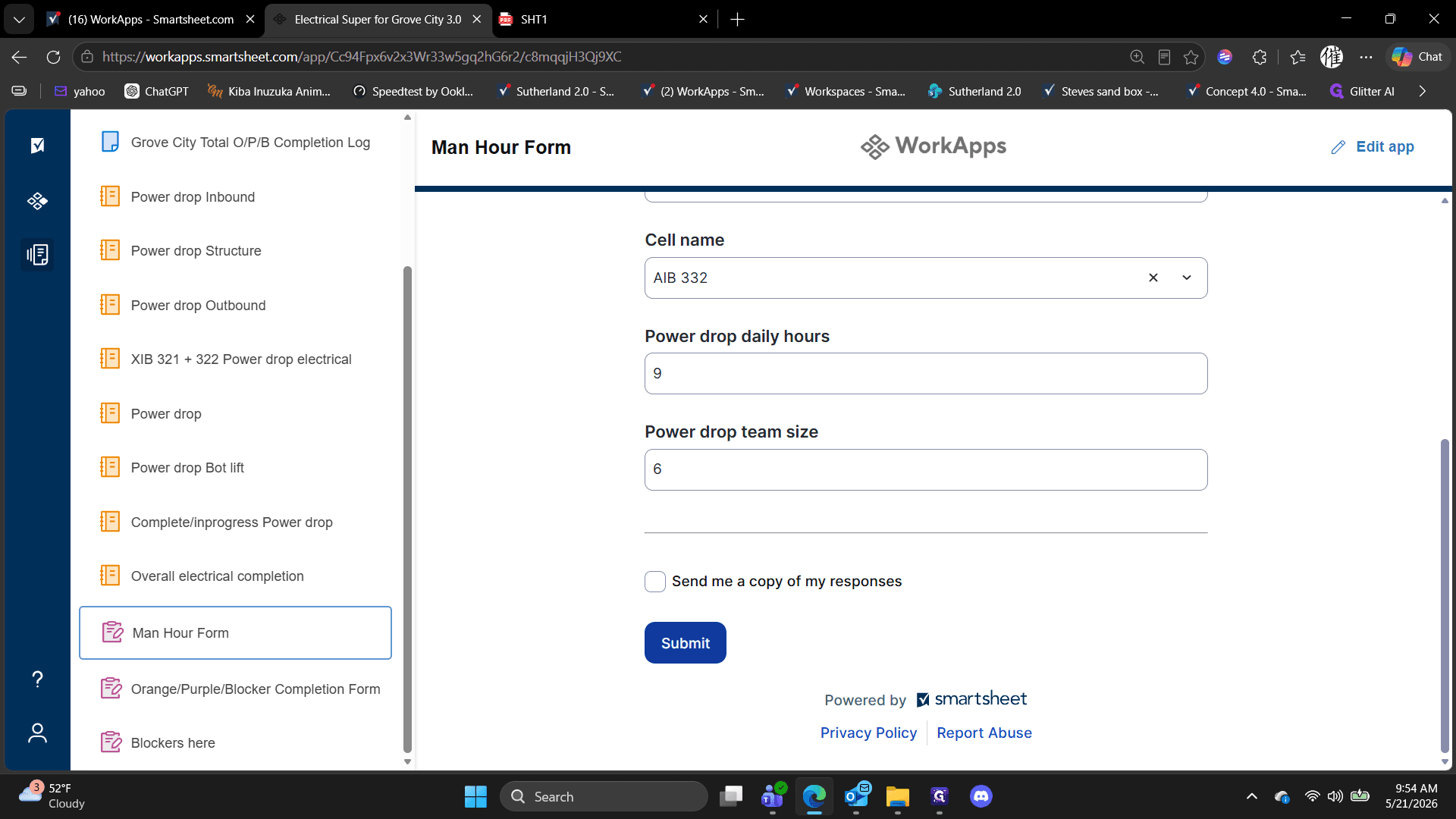Expand the Cell name dropdown arrow
The width and height of the screenshot is (1456, 819).
tap(1187, 278)
